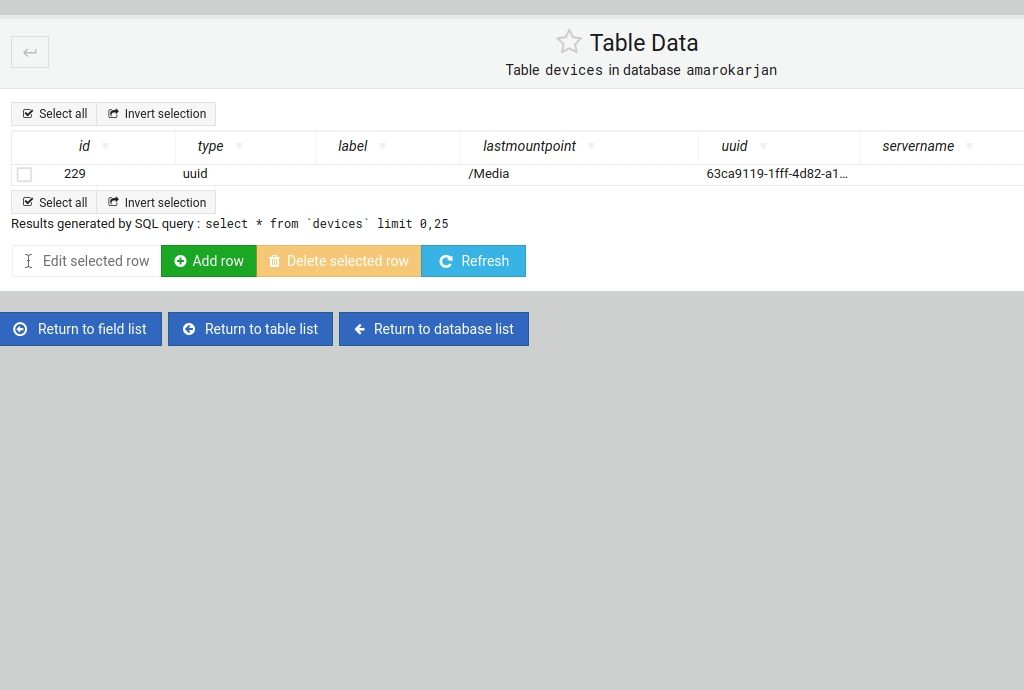
Task: Click the top Invert selection button
Action: [156, 114]
